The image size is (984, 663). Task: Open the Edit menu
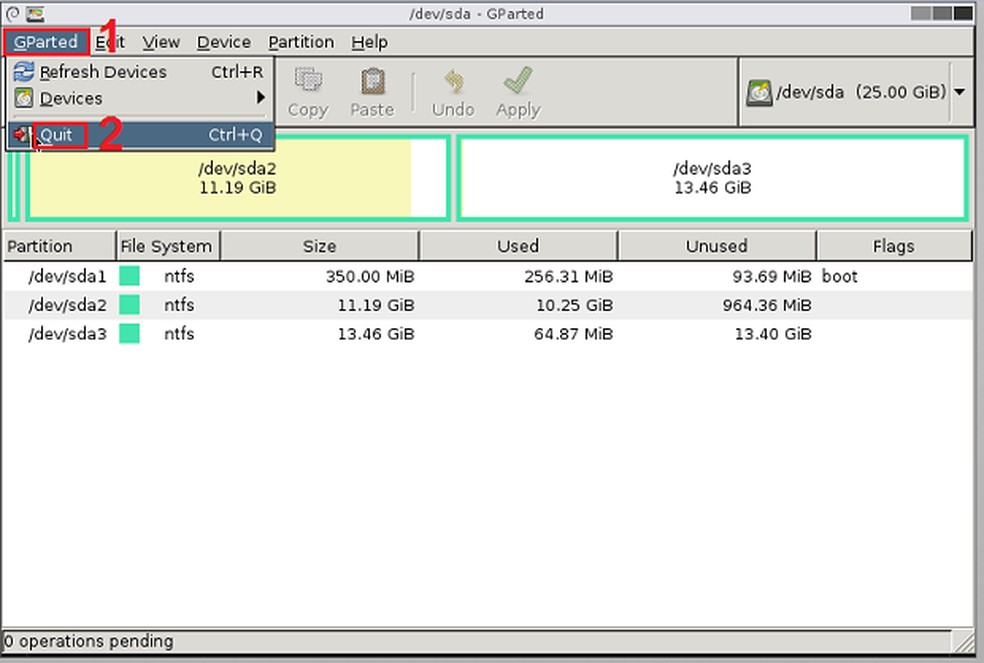[110, 42]
